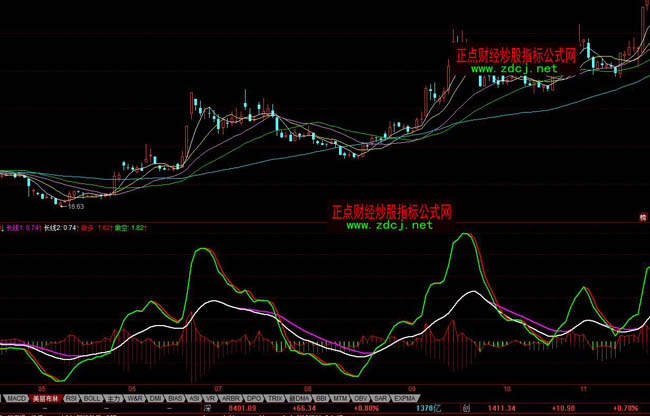
Task: Open the RSI indicator tab
Action: click(72, 397)
